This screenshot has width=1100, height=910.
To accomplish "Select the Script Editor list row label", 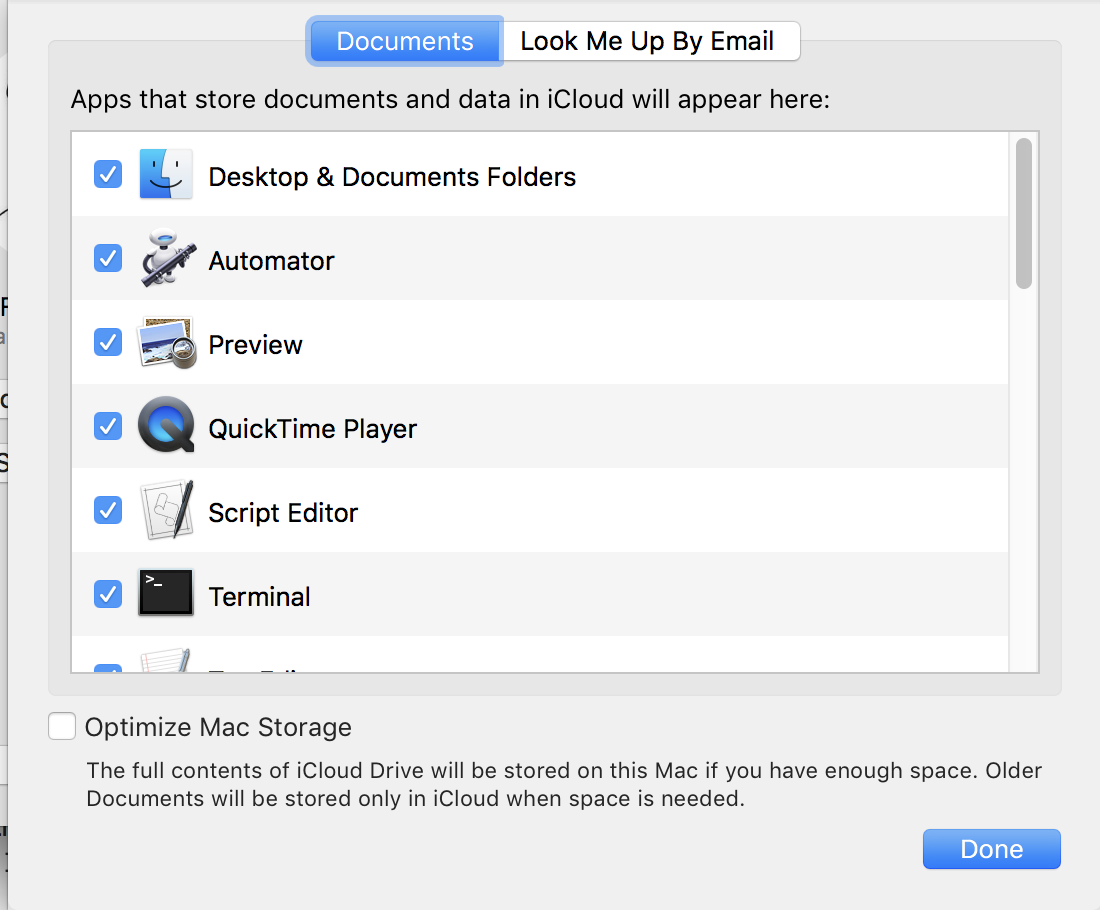I will (x=283, y=513).
